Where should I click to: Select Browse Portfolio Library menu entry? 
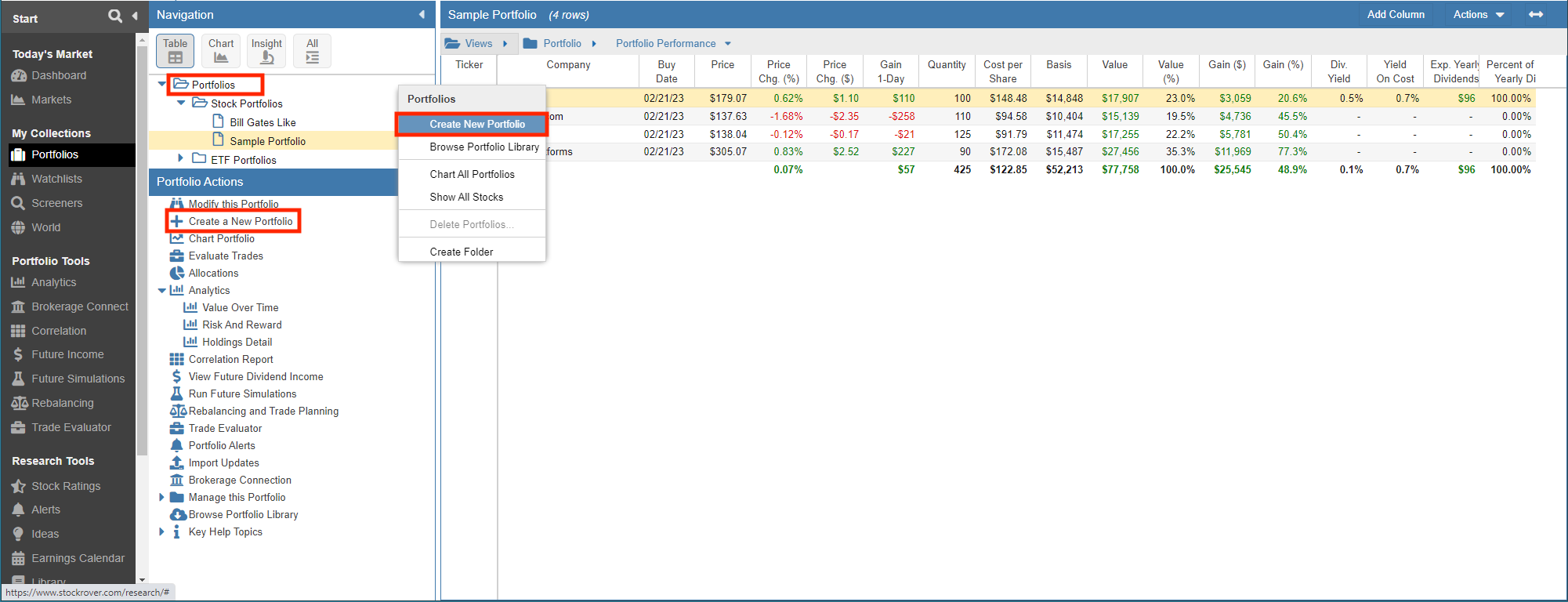coord(483,147)
